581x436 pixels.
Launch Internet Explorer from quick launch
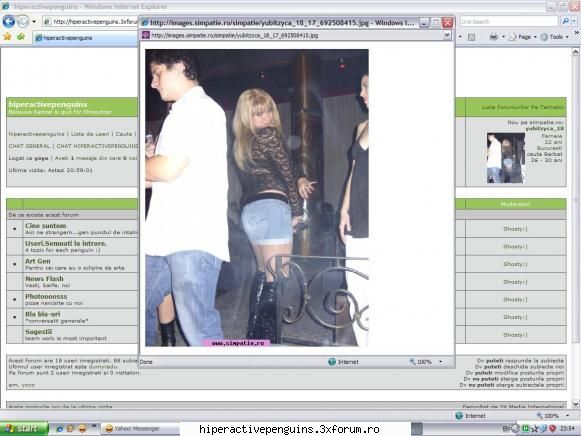click(59, 429)
